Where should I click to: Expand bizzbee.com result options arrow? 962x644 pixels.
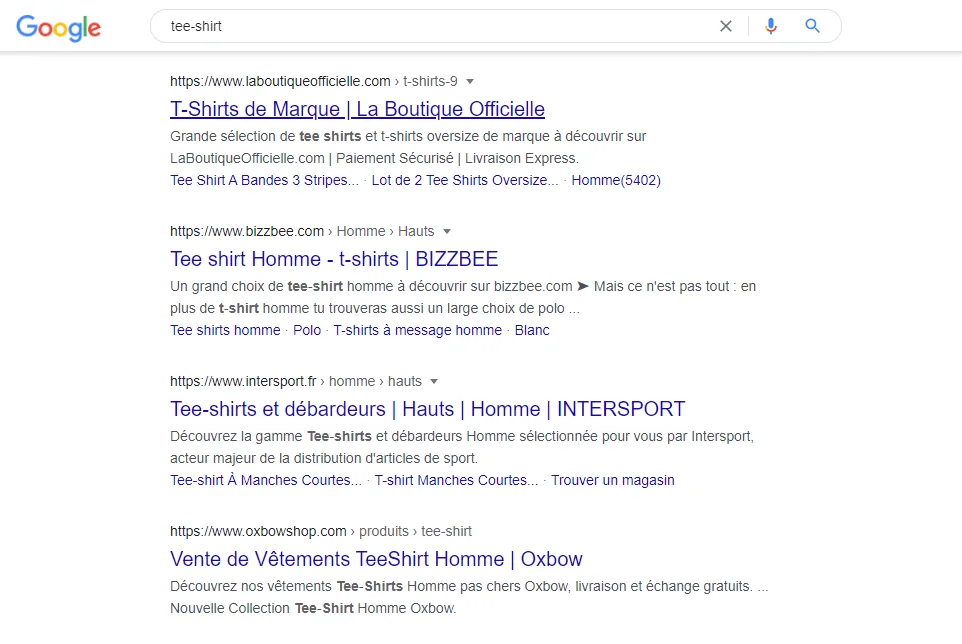coord(447,232)
